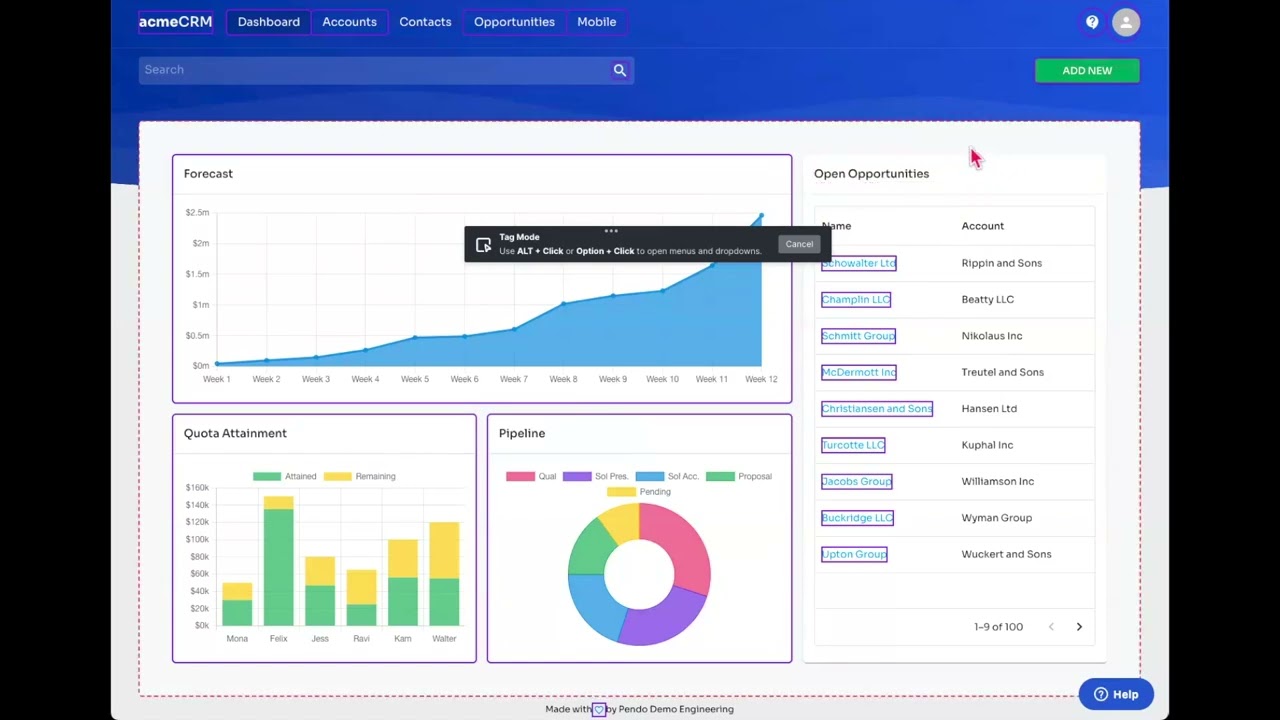The height and width of the screenshot is (720, 1280).
Task: Click the Kuphal Inc account cell
Action: (987, 445)
